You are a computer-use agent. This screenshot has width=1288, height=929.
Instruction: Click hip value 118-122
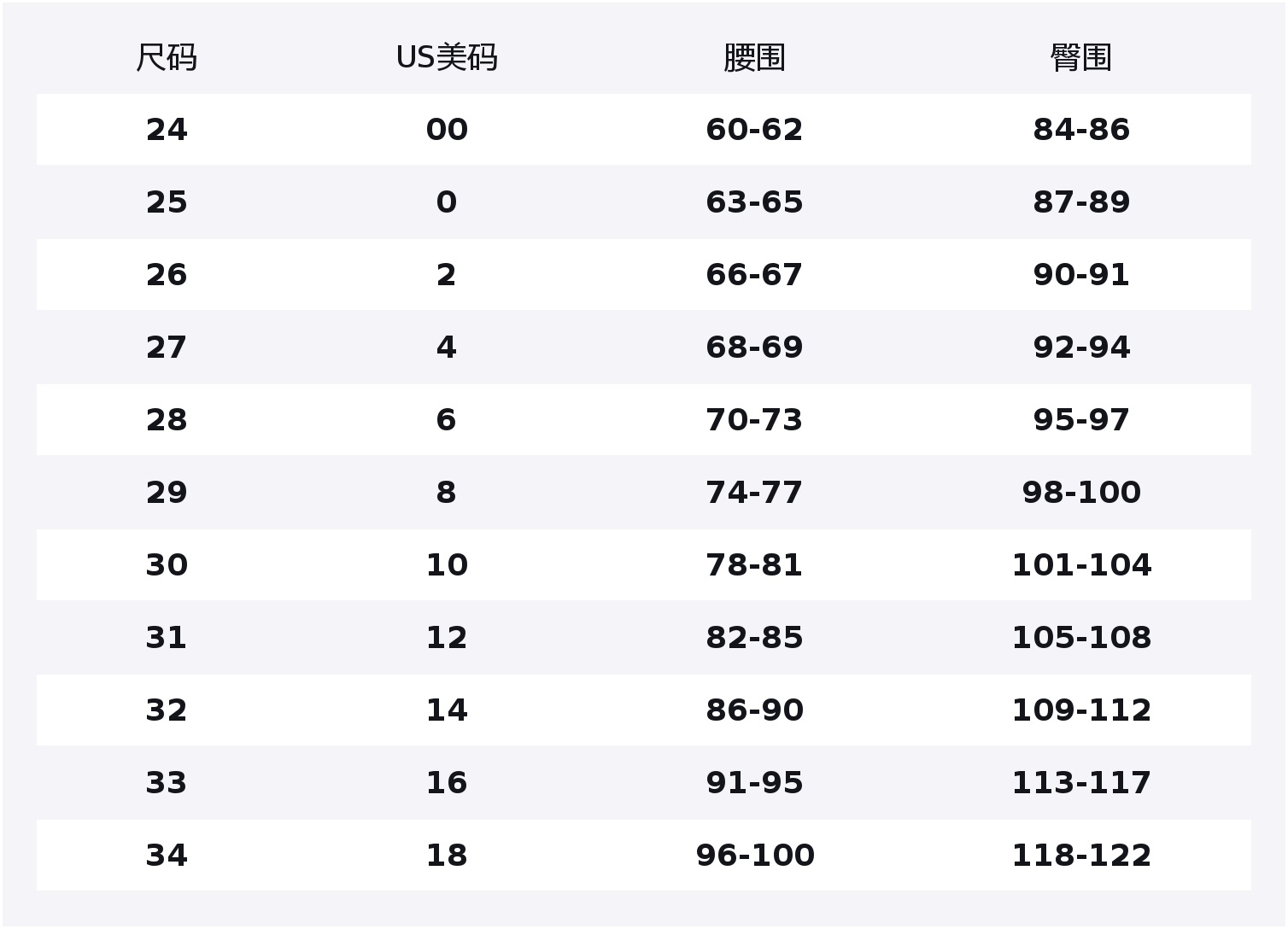click(x=1080, y=856)
